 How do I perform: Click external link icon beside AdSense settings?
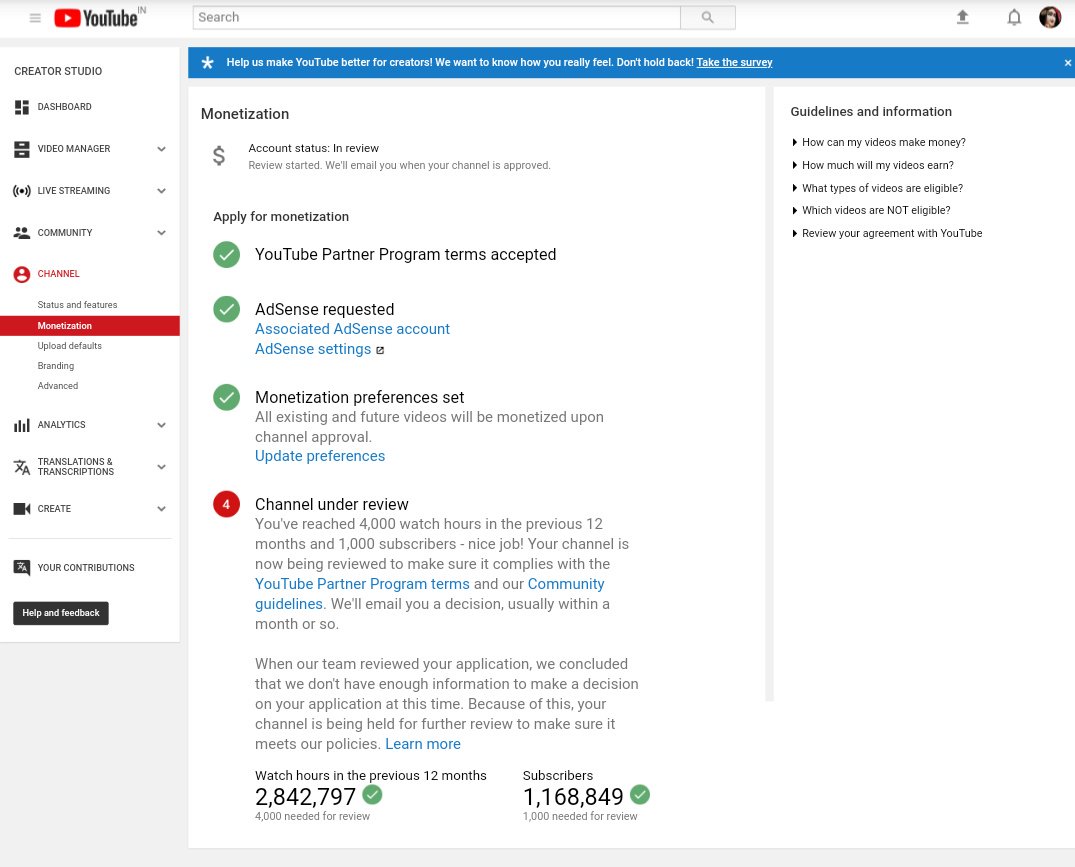(x=380, y=350)
